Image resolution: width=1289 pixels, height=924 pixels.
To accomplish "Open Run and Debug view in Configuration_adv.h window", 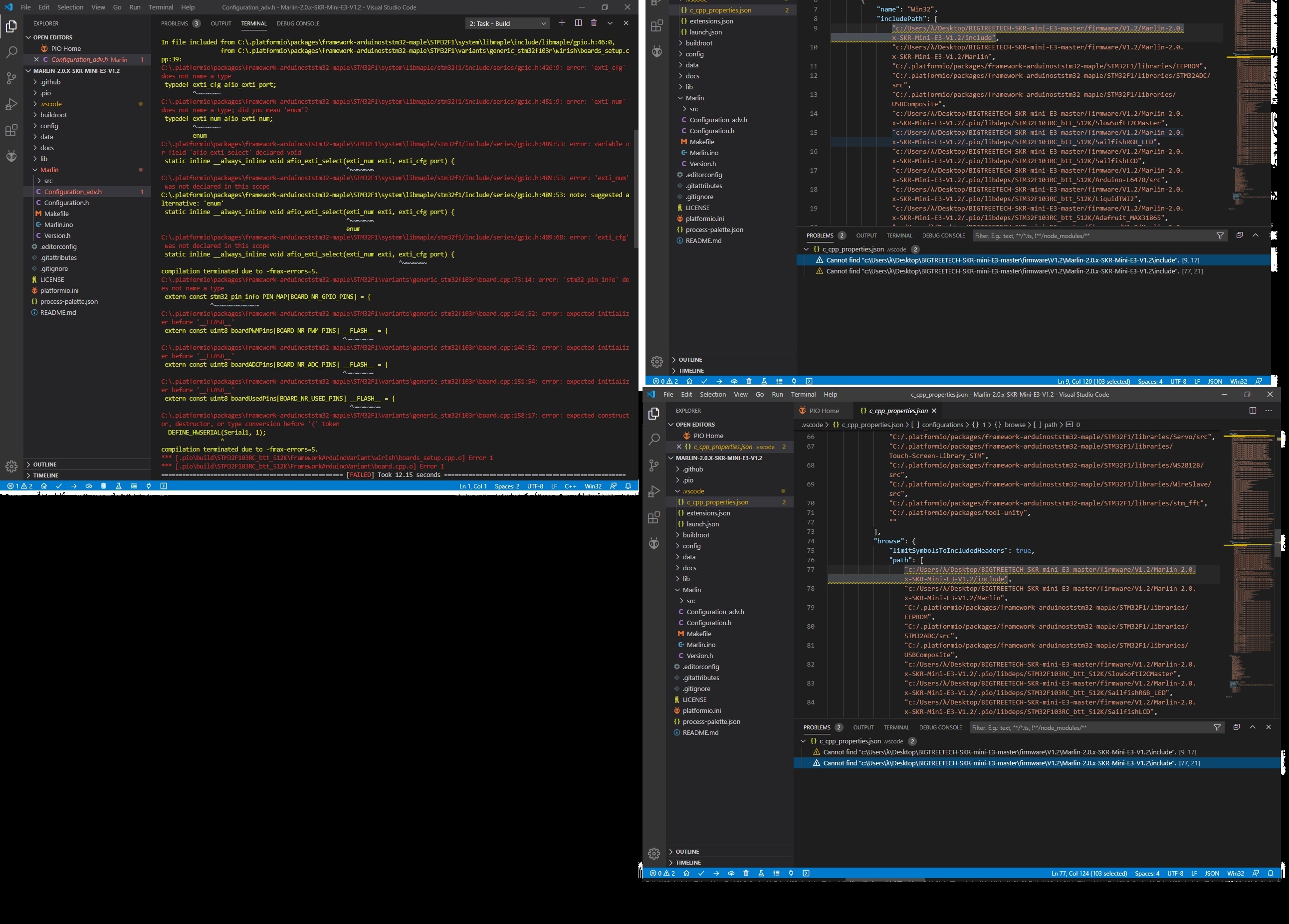I will (11, 105).
